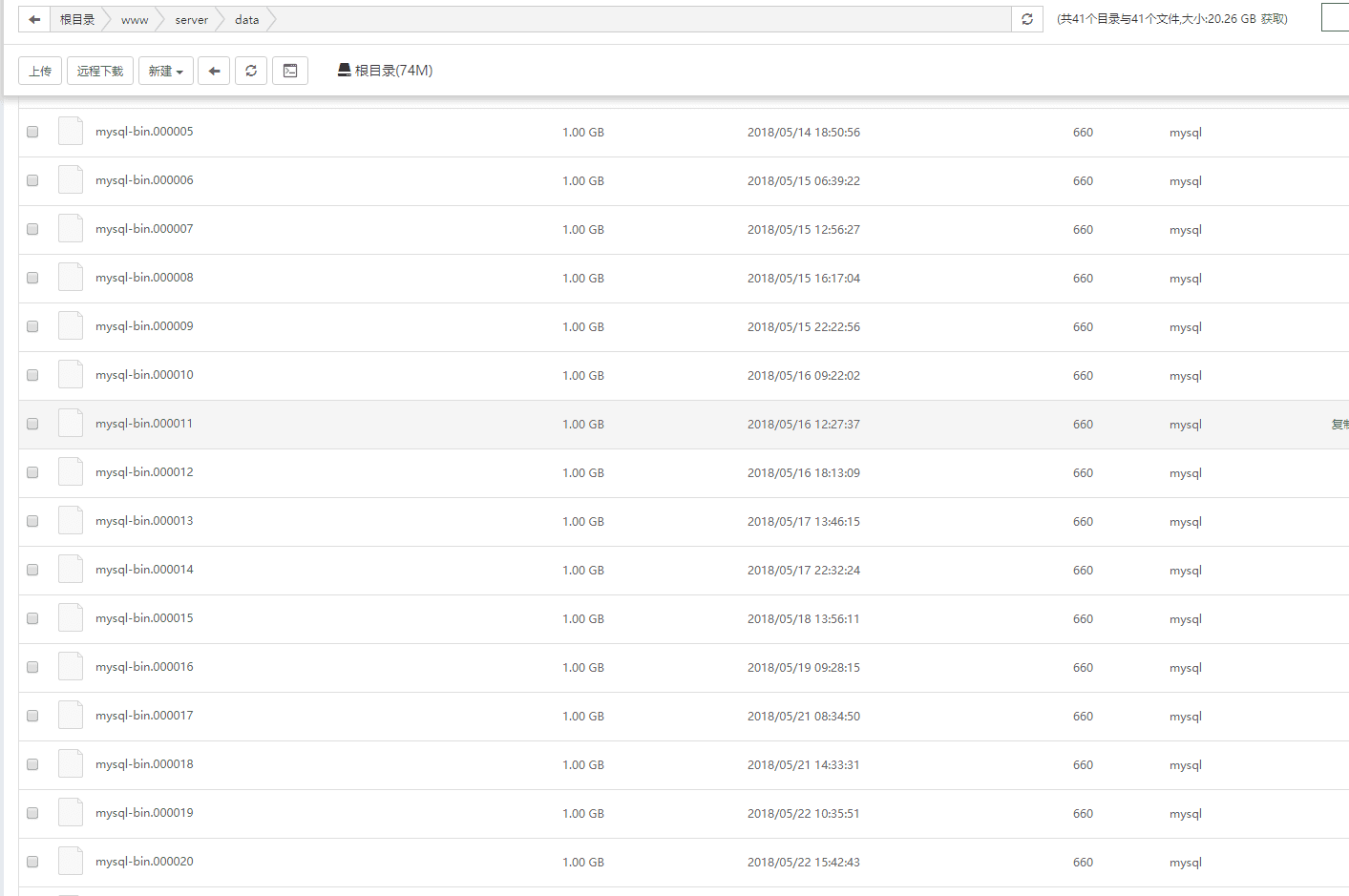This screenshot has width=1349, height=896.
Task: Click the 上传 upload button
Action: (x=40, y=71)
